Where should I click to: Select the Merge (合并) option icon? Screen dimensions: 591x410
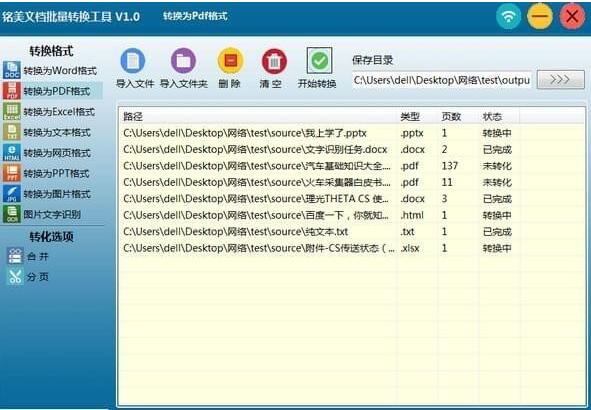15,256
